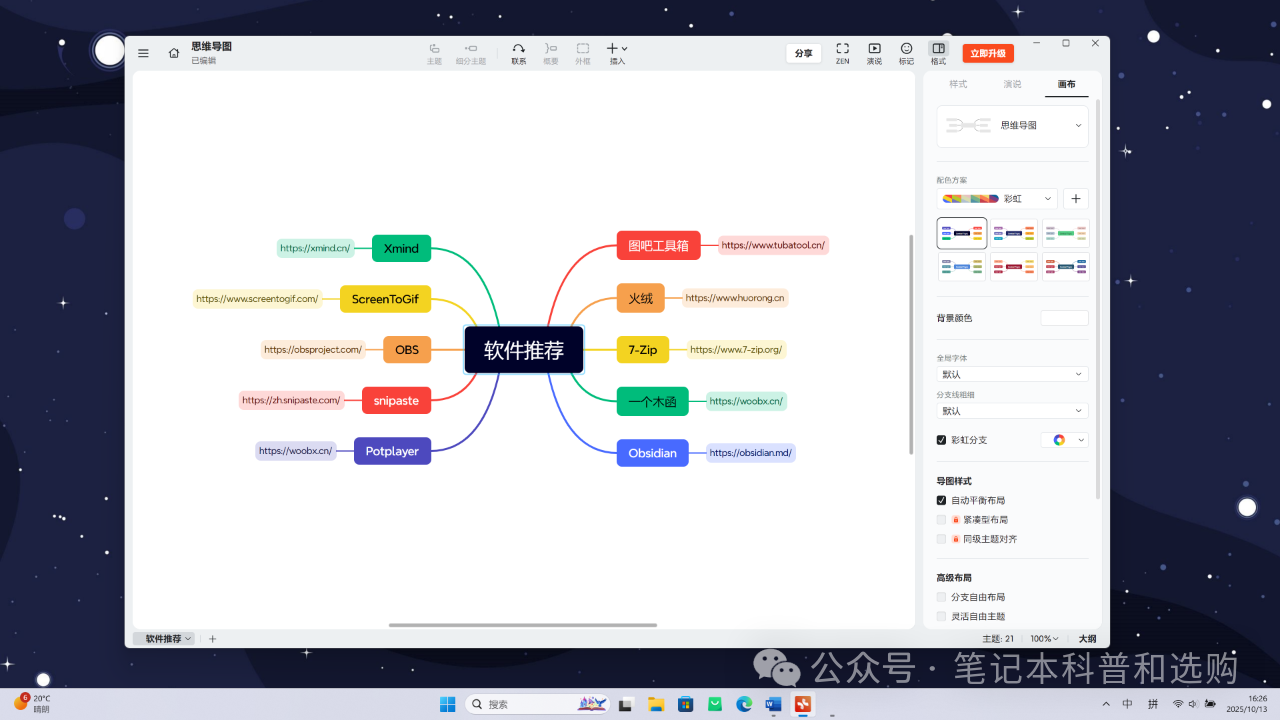
Task: Open the 全局字体 font dropdown
Action: tap(1012, 374)
